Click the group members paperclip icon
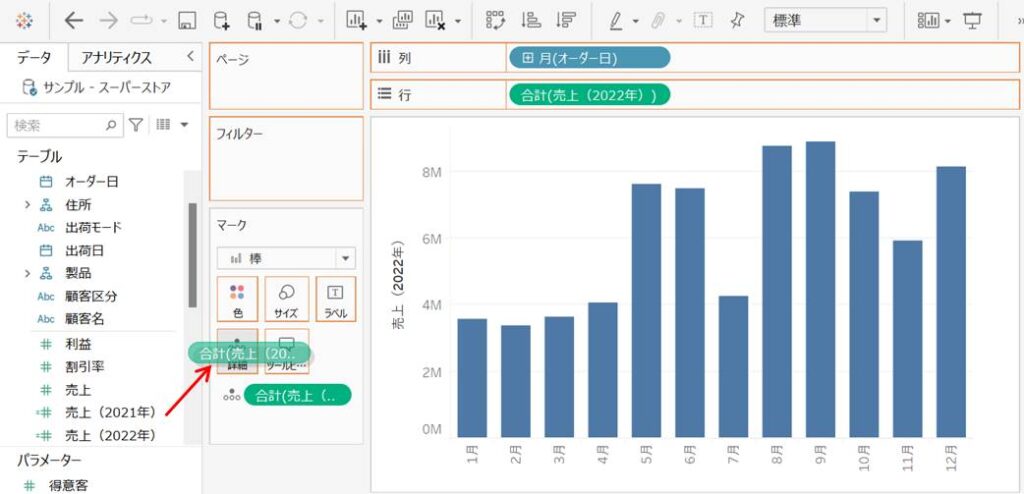The width and height of the screenshot is (1024, 494). [x=659, y=21]
